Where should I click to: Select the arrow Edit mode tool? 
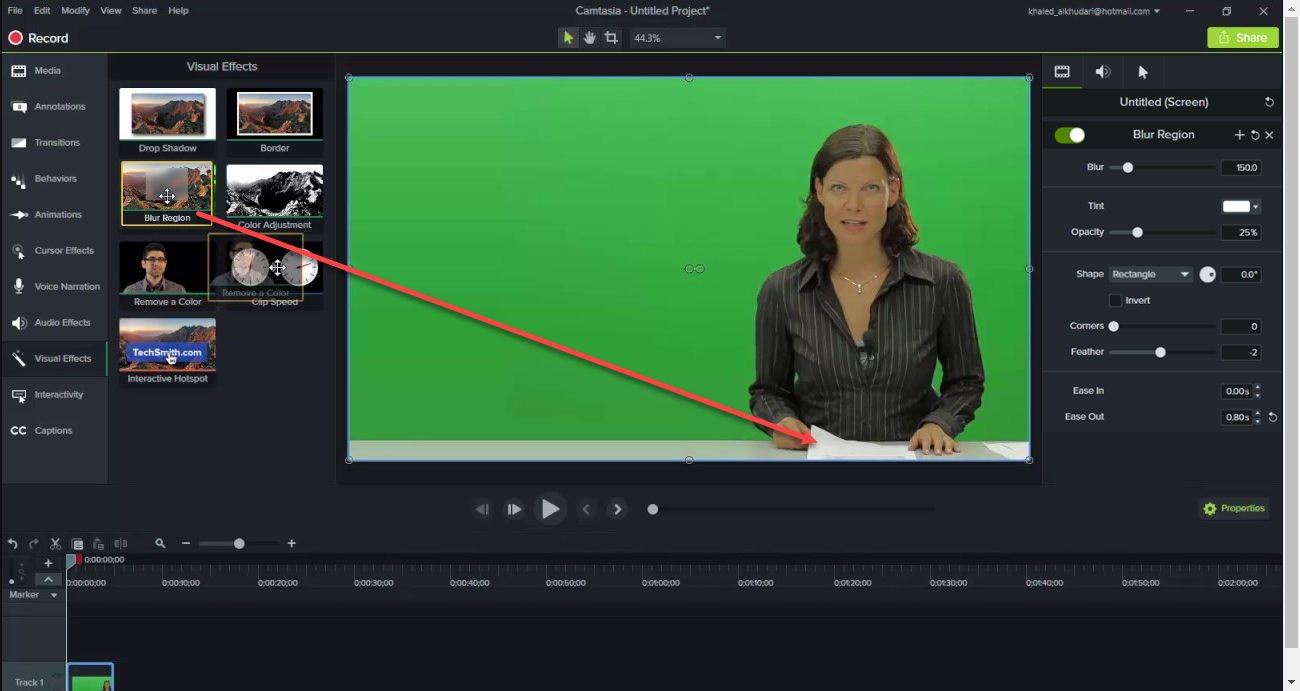point(568,38)
